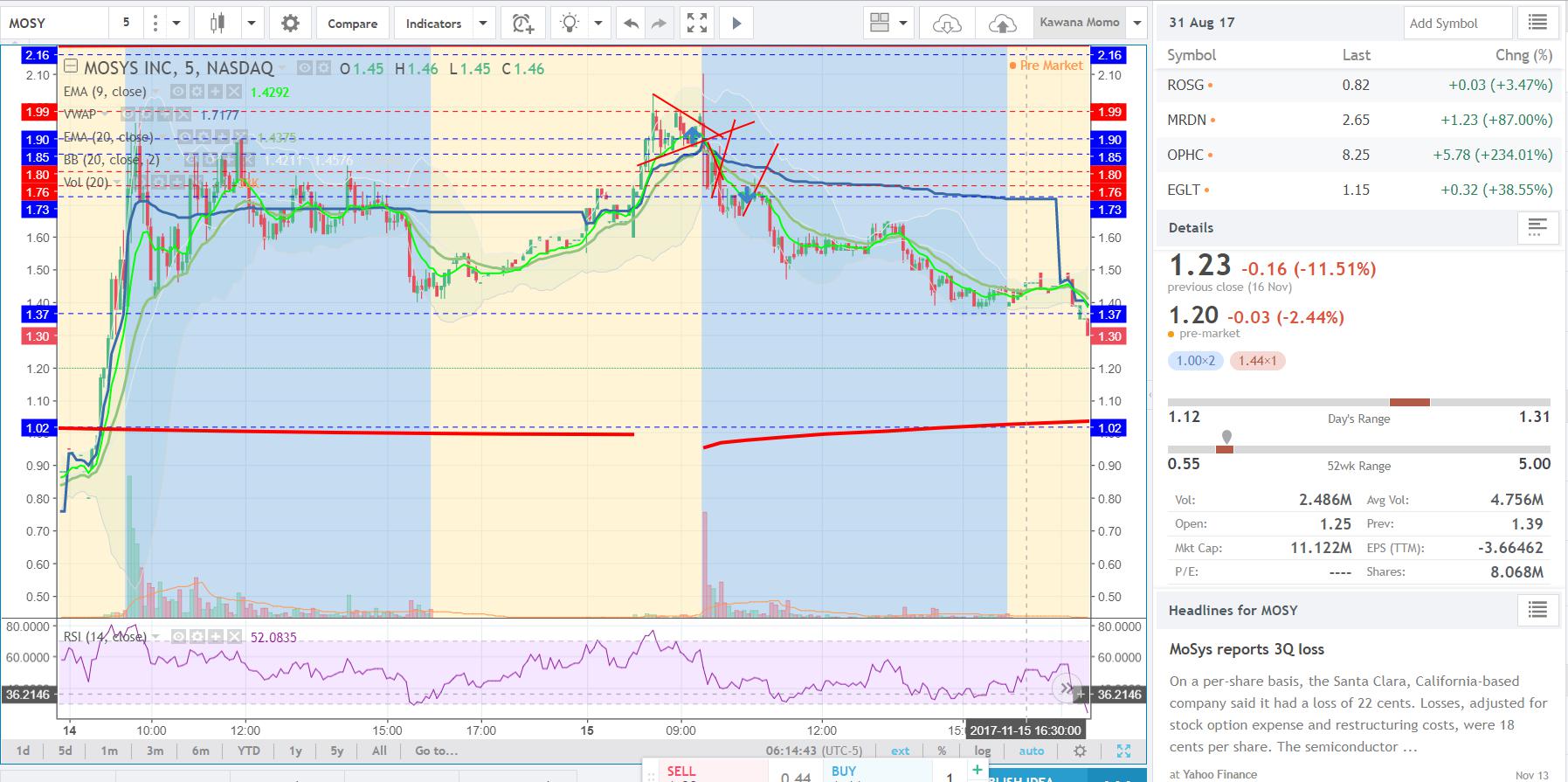Open the Details panel menu icon
This screenshot has height=782, width=1568.
[1537, 228]
